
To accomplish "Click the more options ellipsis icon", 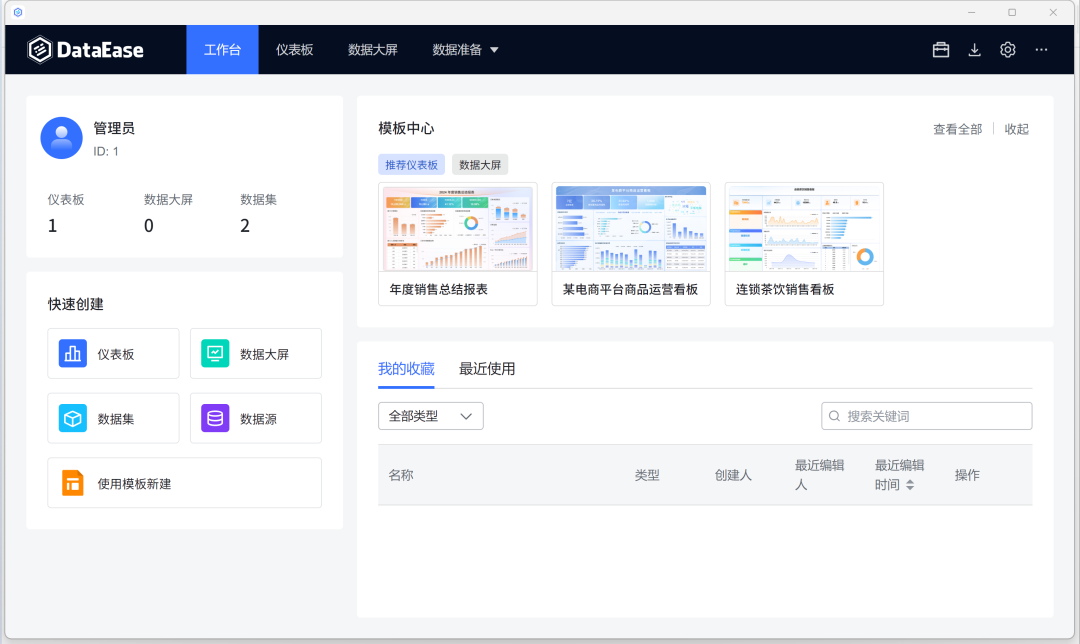I will coord(1040,48).
